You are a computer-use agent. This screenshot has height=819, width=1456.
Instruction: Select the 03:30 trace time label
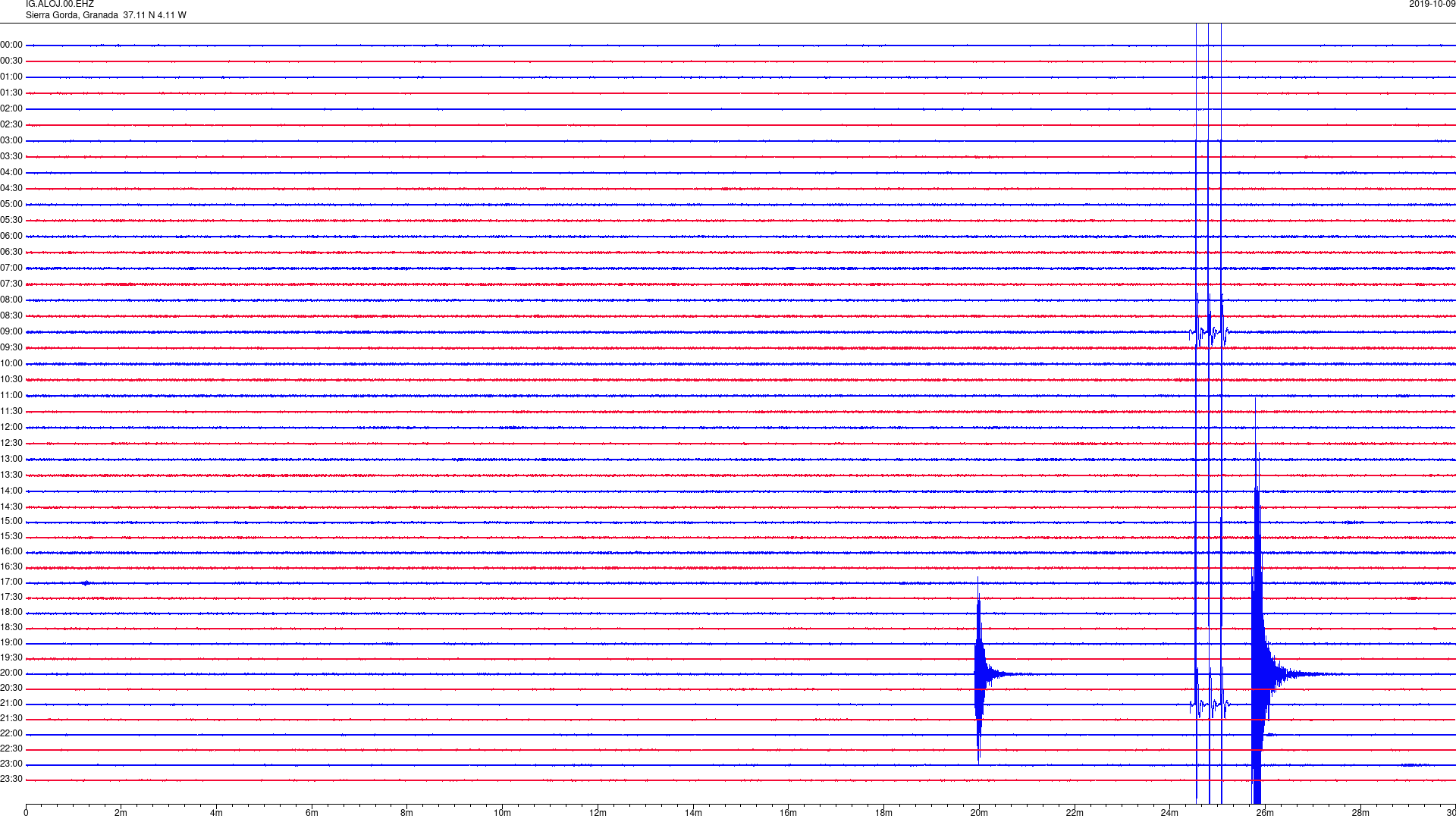(11, 156)
